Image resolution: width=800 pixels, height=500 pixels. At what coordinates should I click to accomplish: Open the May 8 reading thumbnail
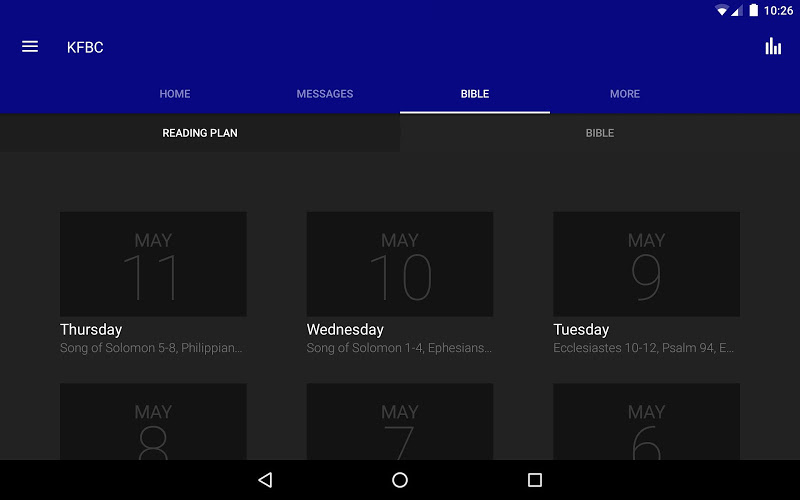pyautogui.click(x=153, y=422)
